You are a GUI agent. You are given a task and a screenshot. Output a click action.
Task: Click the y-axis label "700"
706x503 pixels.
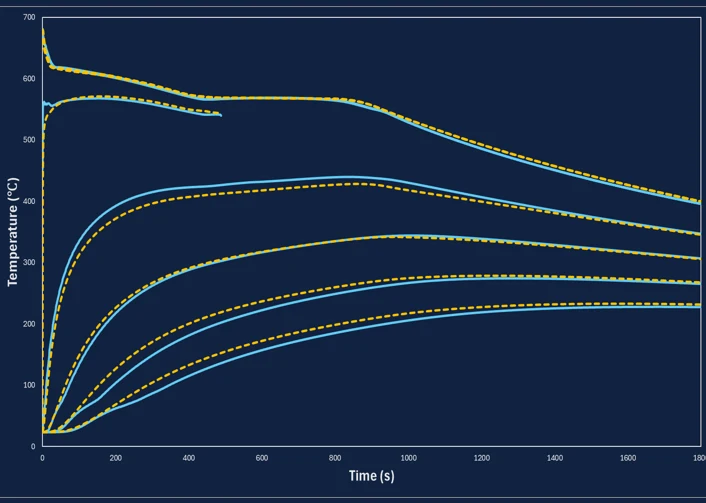coord(29,17)
